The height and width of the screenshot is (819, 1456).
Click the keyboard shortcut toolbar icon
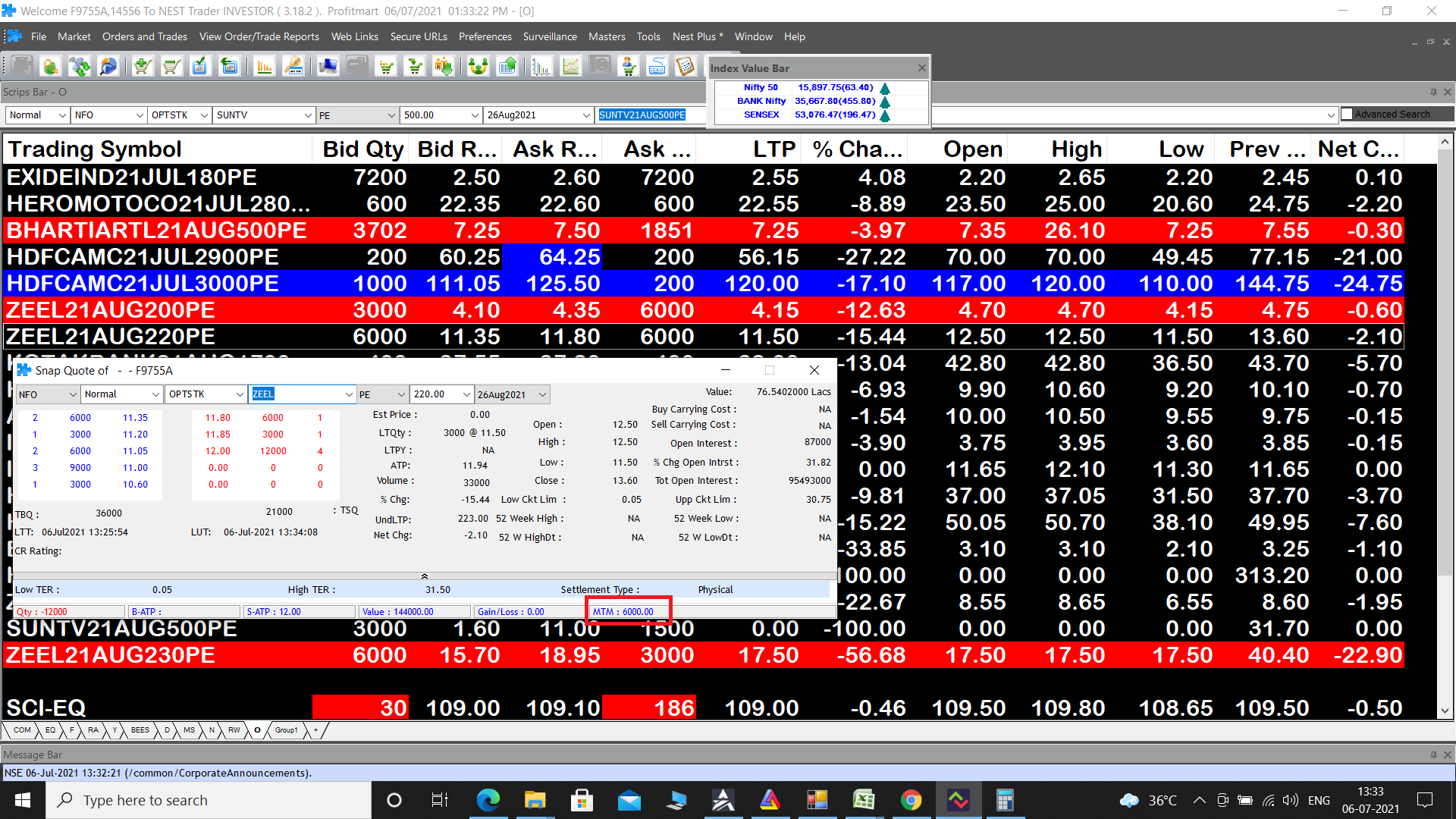657,67
